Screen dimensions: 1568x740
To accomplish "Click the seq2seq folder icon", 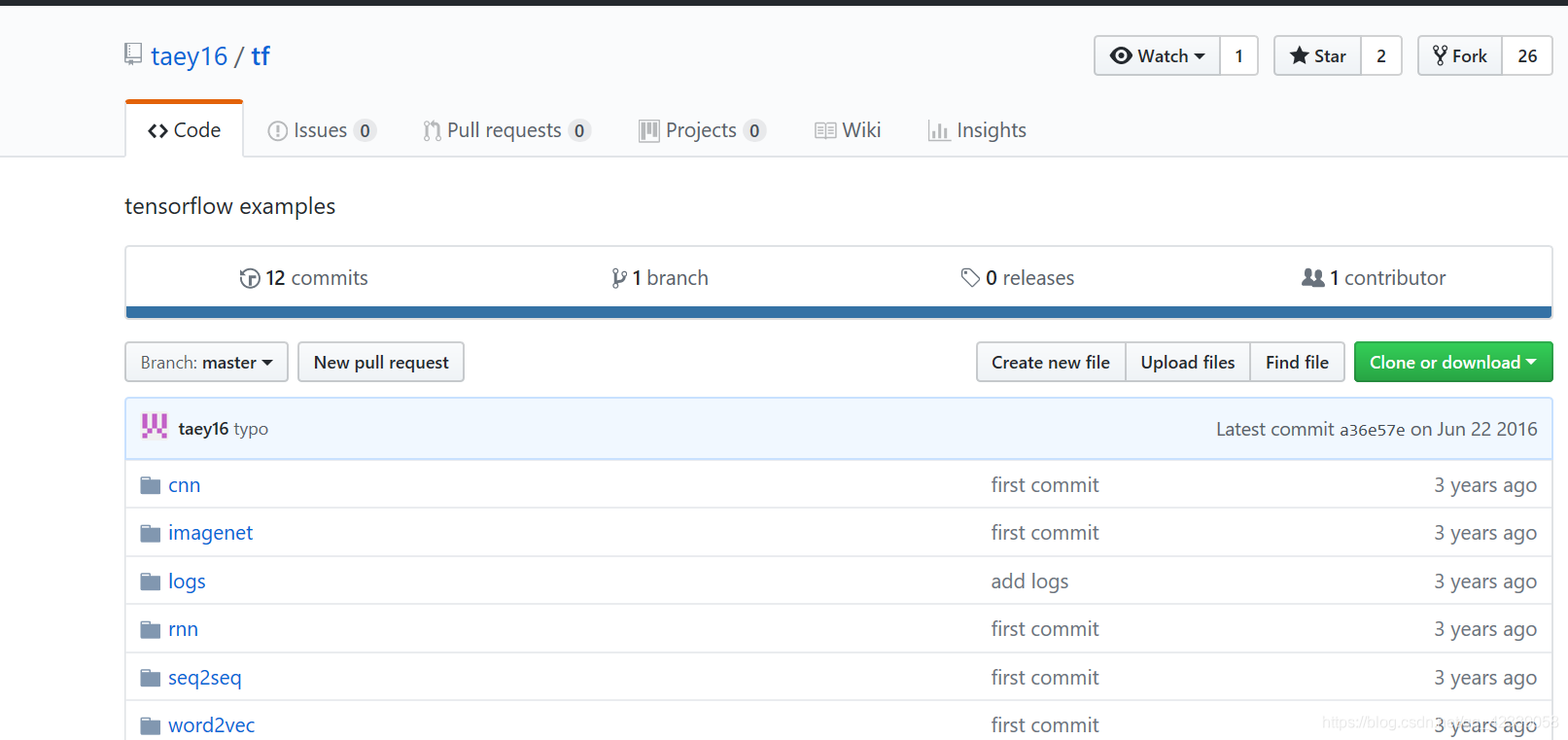I will [x=150, y=678].
